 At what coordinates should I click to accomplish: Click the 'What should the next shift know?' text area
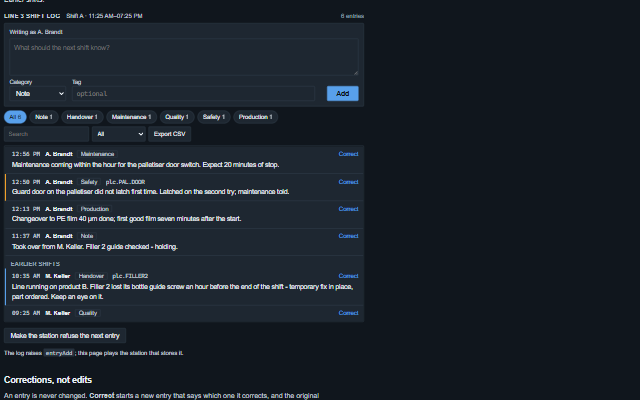pyautogui.click(x=184, y=57)
